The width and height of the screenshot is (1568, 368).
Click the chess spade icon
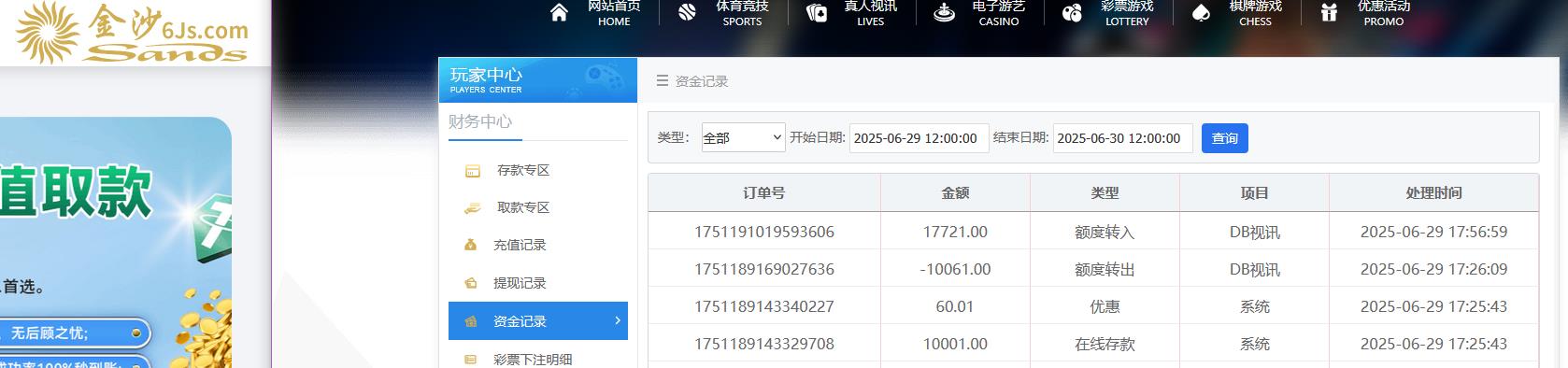(x=1201, y=12)
